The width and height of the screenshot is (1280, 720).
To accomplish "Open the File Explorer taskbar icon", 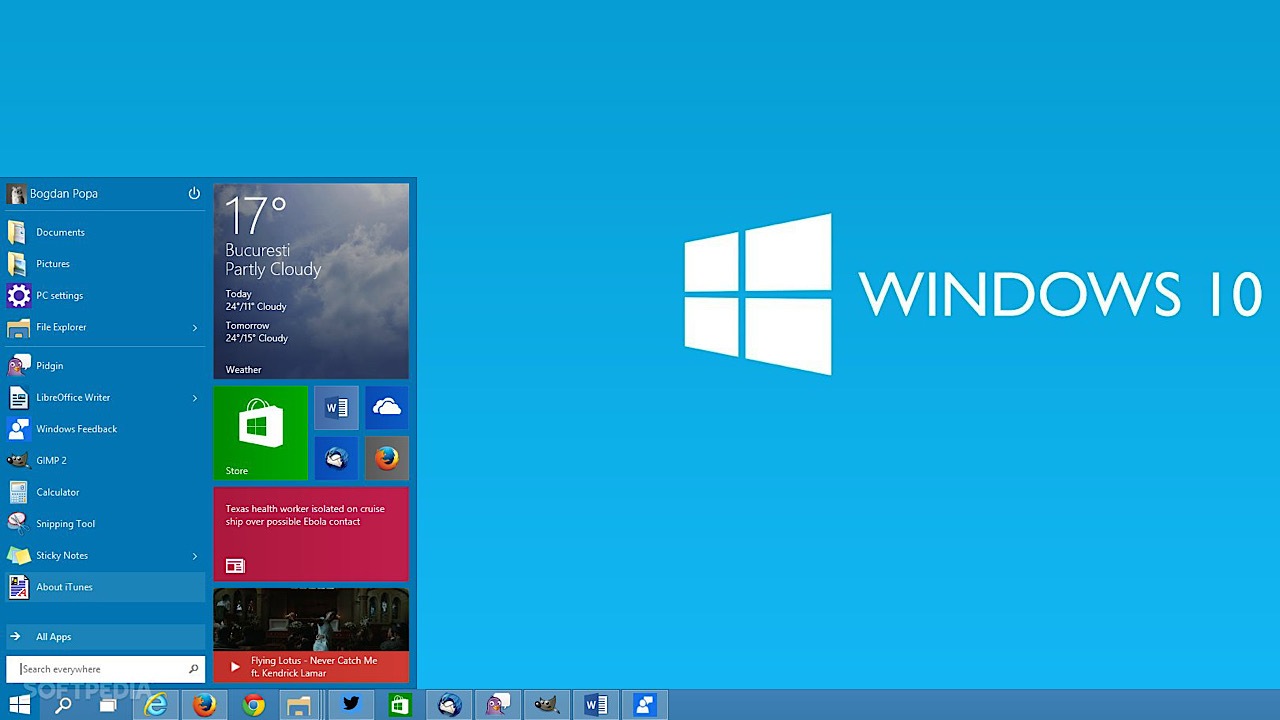I will click(x=299, y=705).
